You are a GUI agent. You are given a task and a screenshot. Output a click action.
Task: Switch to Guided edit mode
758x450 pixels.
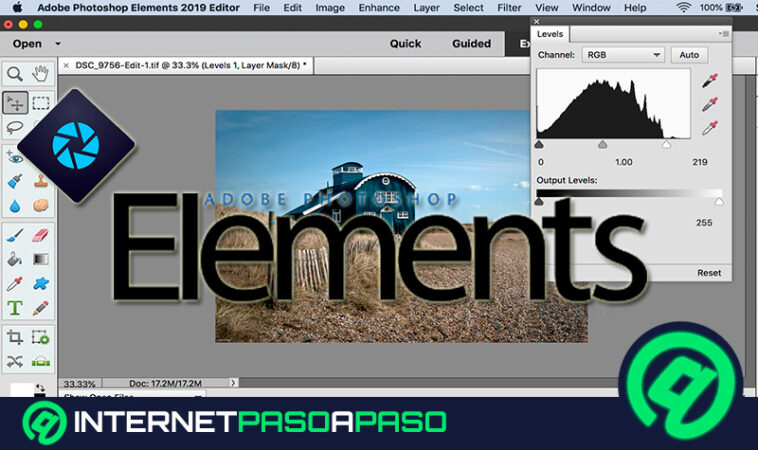(x=471, y=44)
